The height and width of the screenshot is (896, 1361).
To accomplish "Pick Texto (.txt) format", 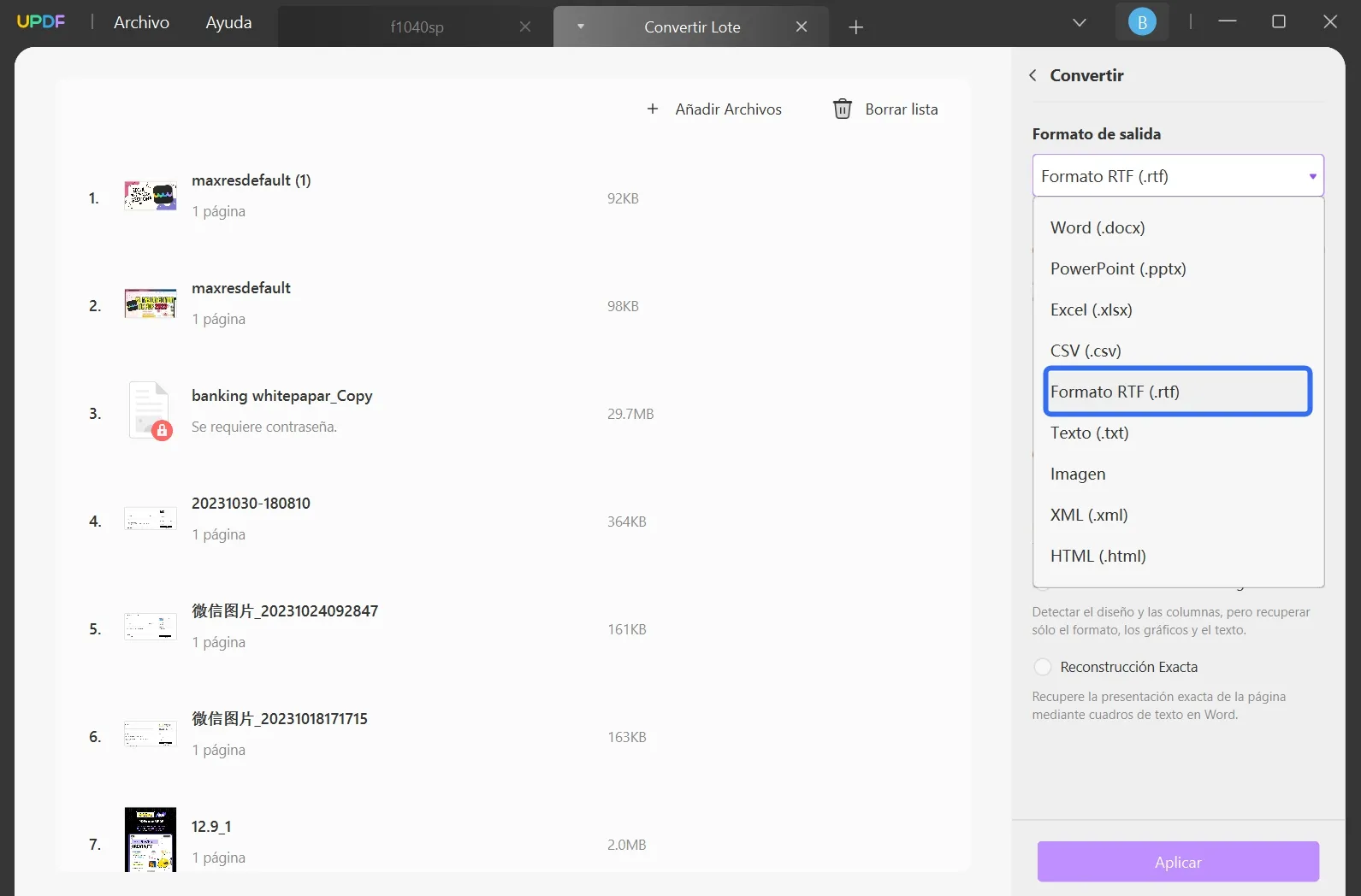I will [1178, 433].
